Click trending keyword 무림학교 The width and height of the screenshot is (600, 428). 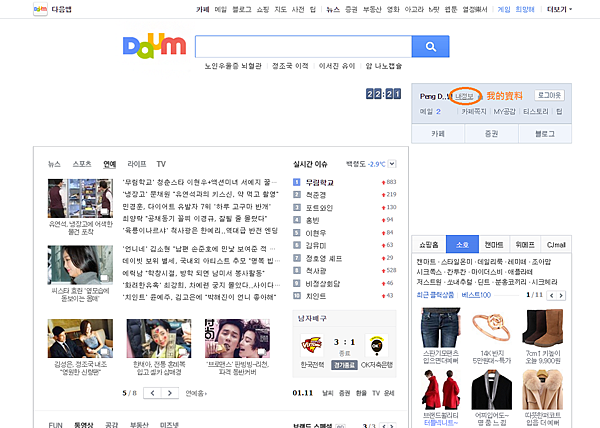pyautogui.click(x=320, y=182)
